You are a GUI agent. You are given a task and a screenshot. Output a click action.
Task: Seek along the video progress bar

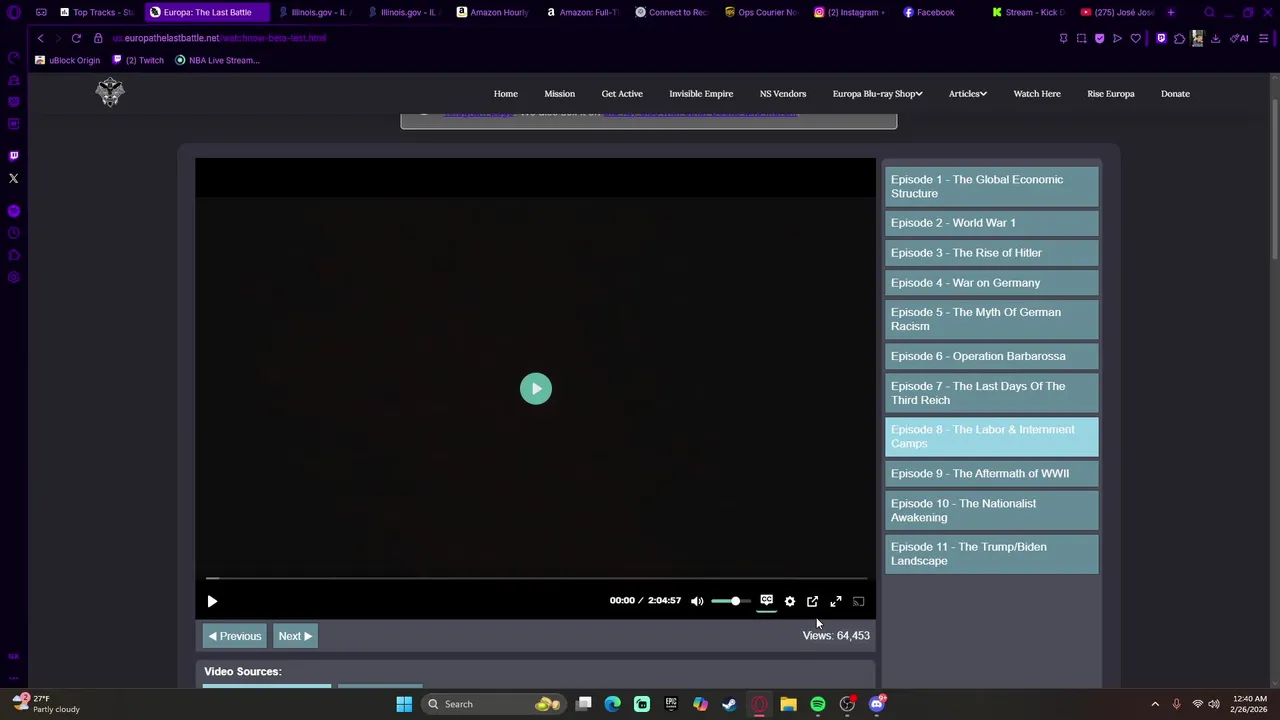pyautogui.click(x=536, y=578)
